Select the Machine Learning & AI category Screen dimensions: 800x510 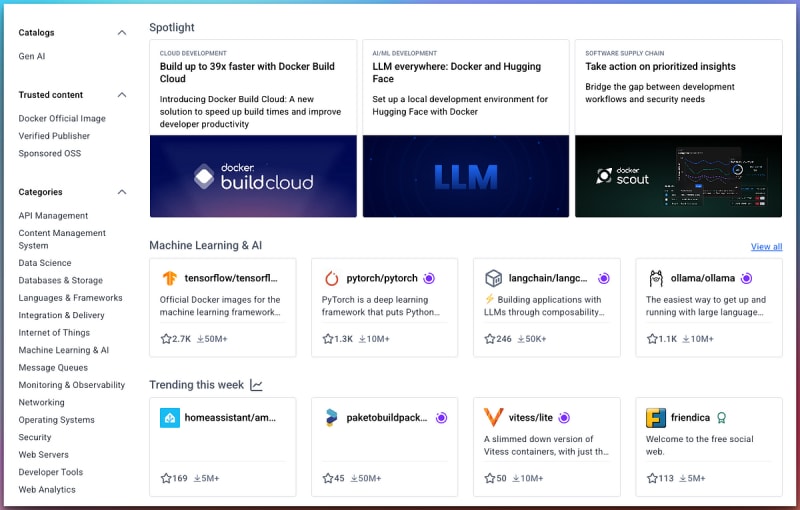[64, 350]
